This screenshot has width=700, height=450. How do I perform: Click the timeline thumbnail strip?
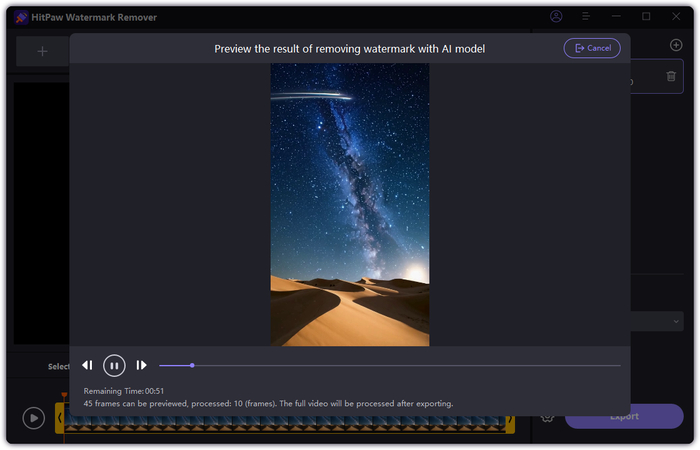pos(285,424)
